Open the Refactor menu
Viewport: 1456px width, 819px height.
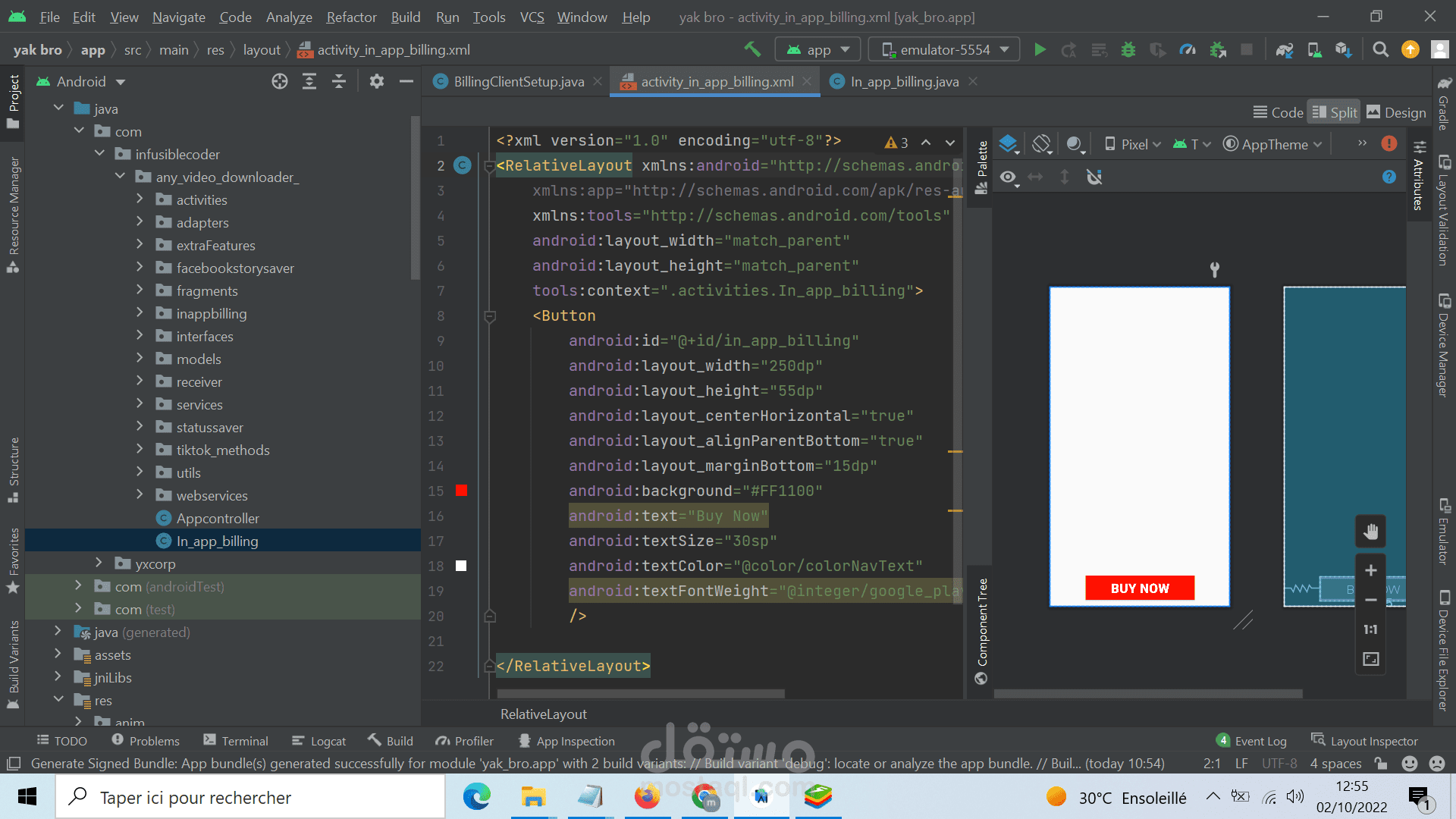pyautogui.click(x=351, y=17)
